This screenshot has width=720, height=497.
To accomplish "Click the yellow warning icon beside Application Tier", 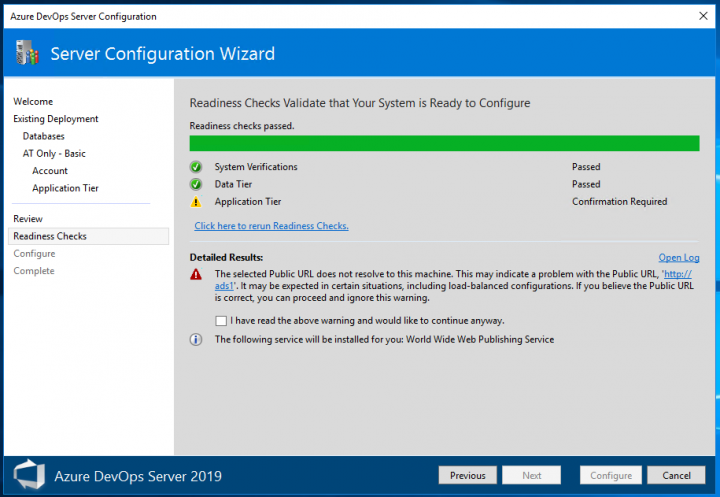I will click(196, 202).
